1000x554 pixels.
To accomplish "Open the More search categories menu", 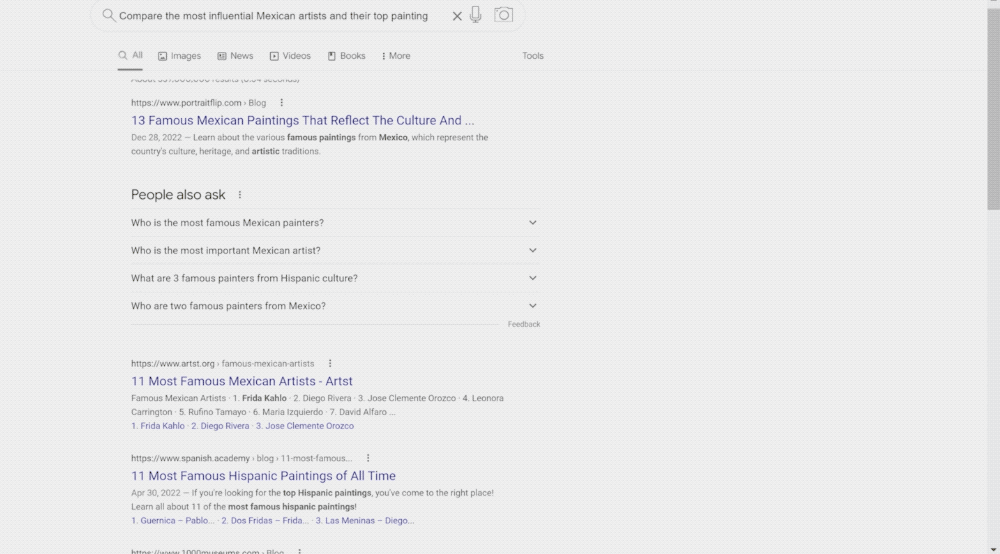I will click(396, 56).
